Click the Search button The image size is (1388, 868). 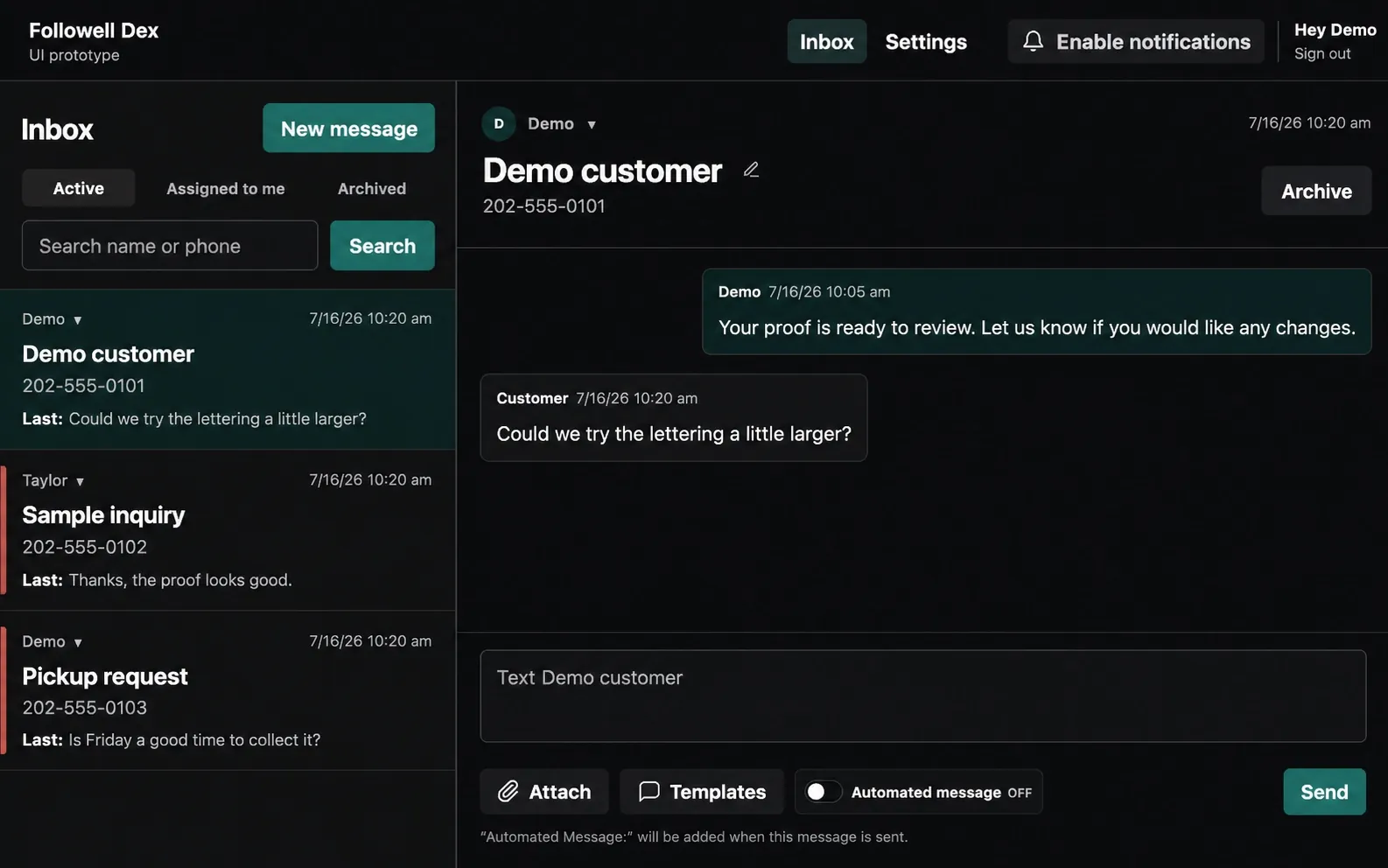click(x=382, y=246)
